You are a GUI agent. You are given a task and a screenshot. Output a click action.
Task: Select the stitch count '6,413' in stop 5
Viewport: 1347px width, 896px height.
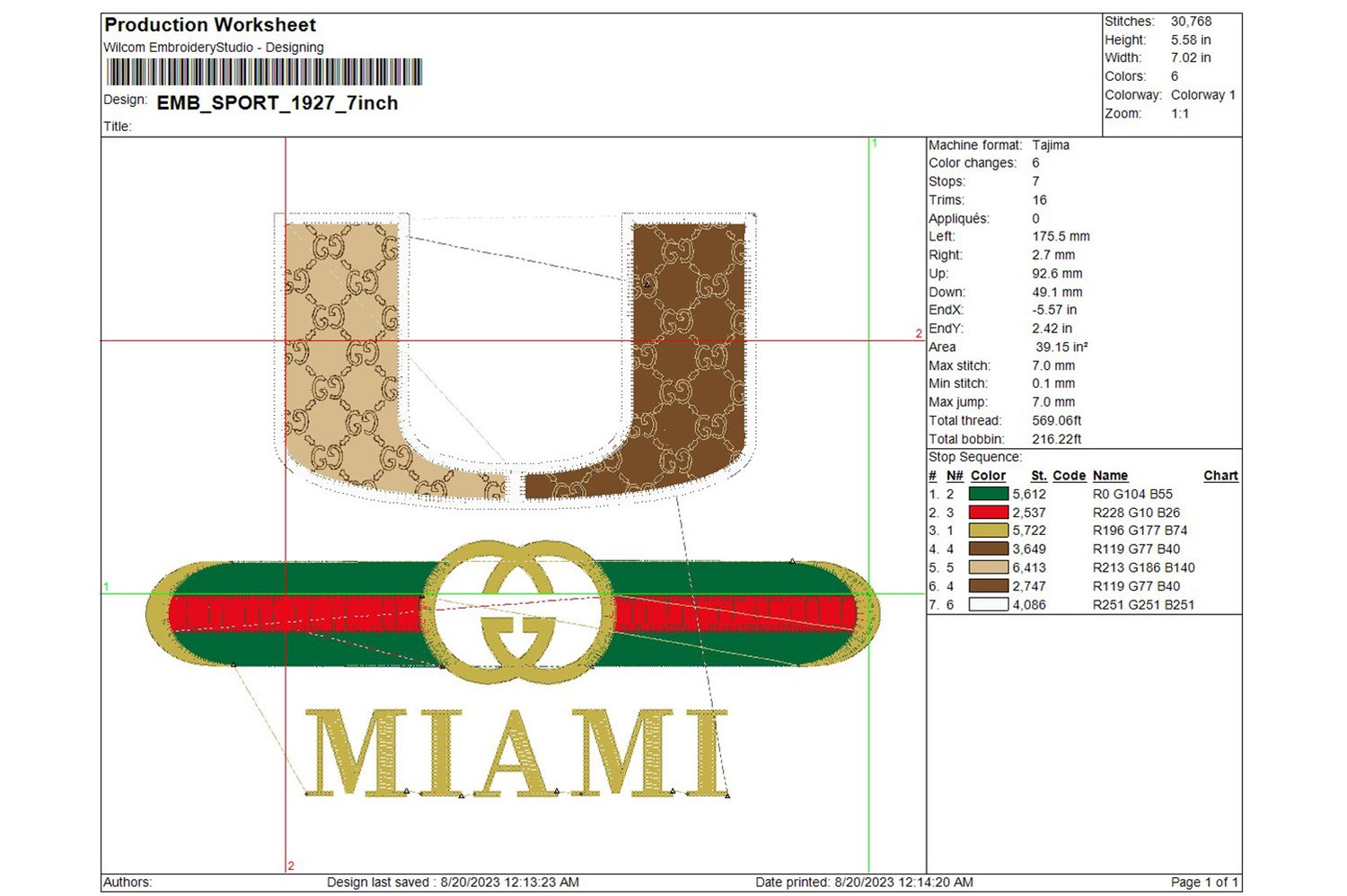(1029, 567)
